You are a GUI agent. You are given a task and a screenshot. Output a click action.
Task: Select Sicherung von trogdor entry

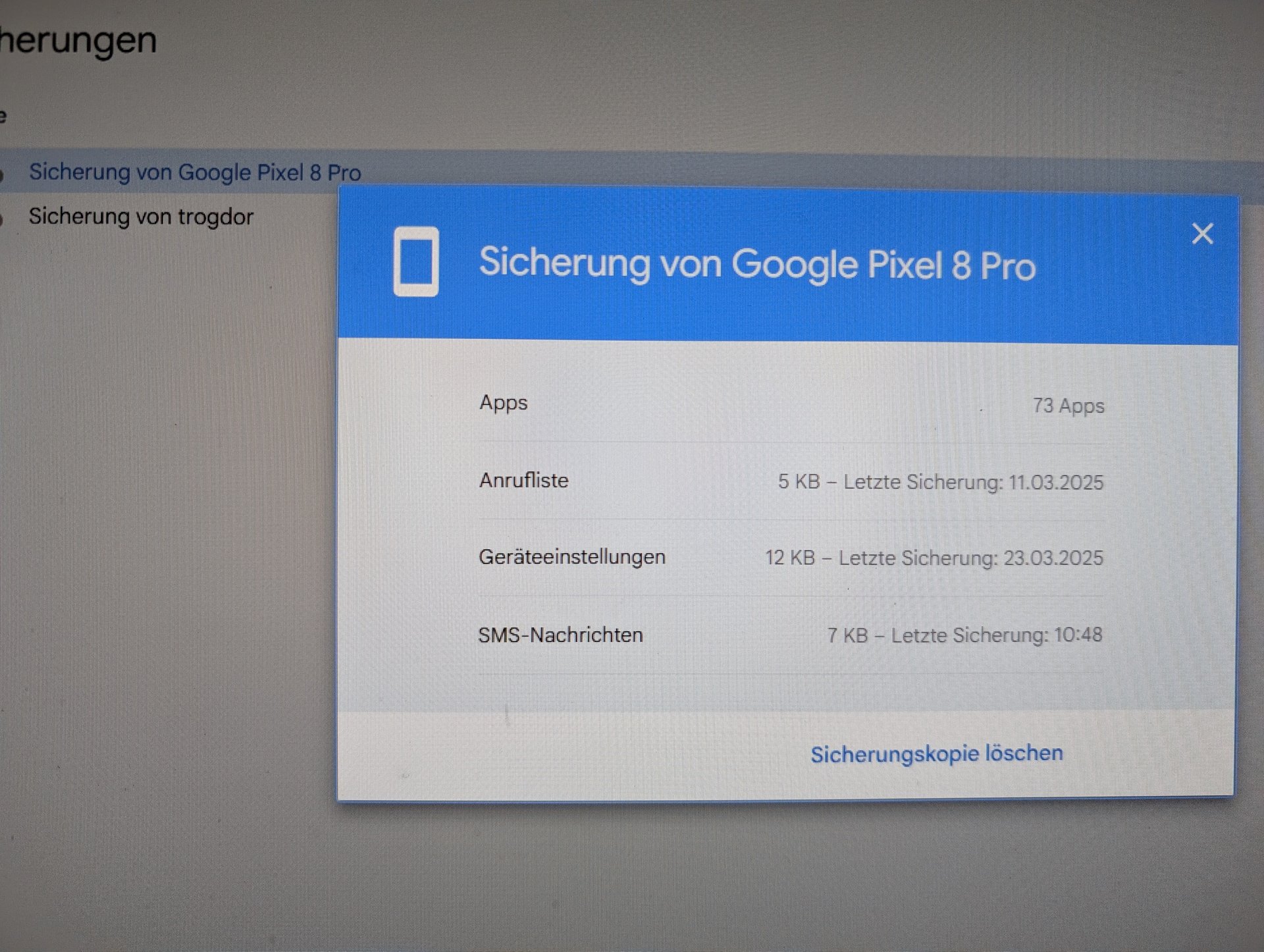(x=141, y=217)
